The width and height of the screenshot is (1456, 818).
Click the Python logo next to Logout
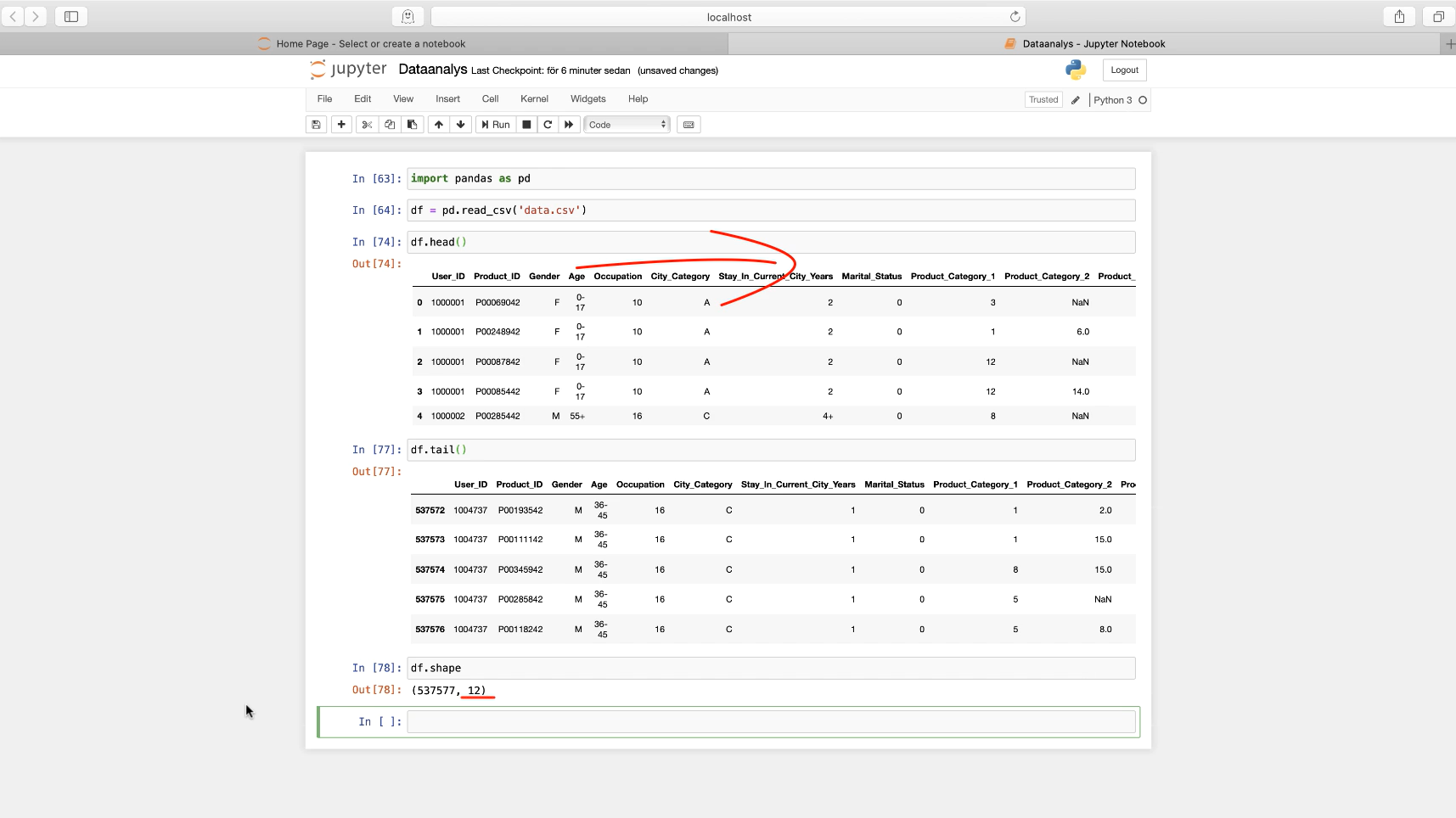click(x=1074, y=70)
